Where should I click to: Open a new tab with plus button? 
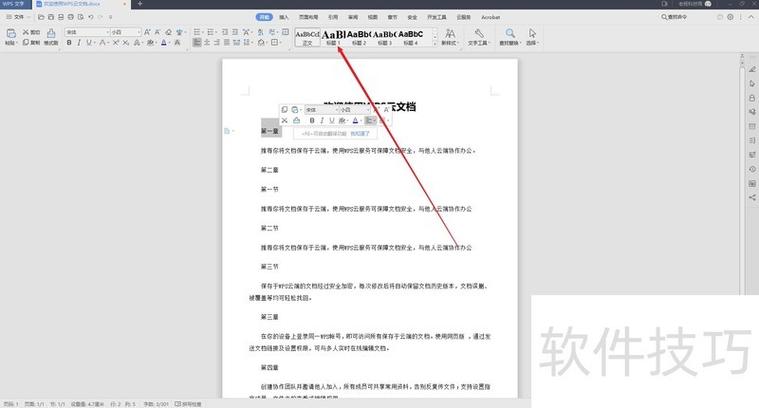point(140,4)
